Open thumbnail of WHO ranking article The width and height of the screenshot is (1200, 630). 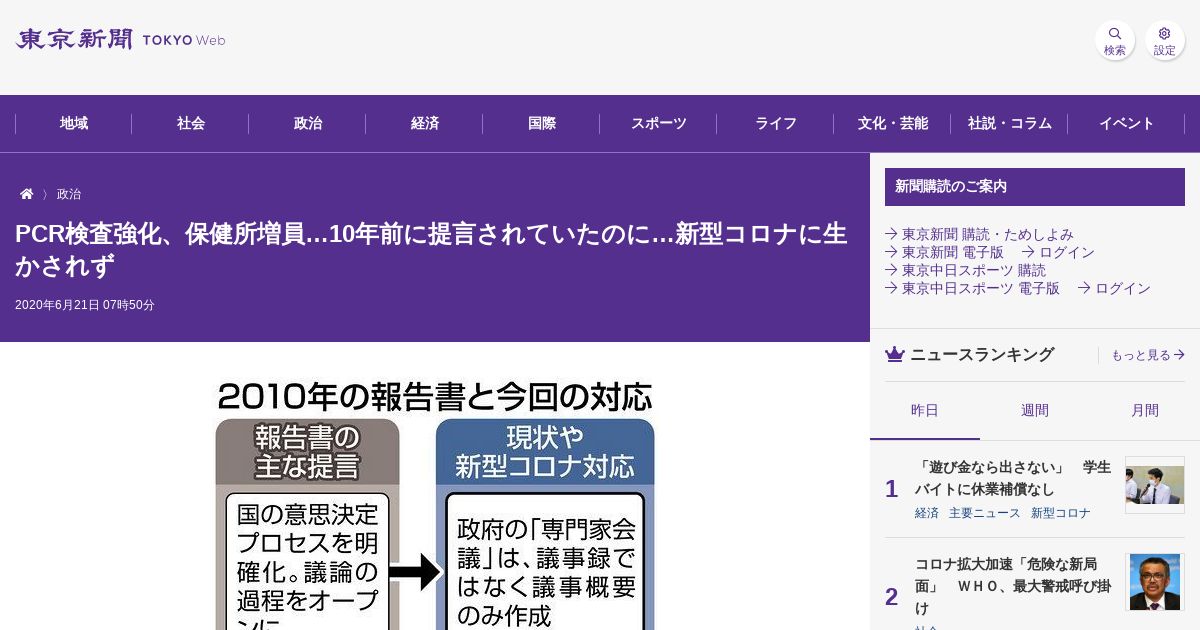1155,582
